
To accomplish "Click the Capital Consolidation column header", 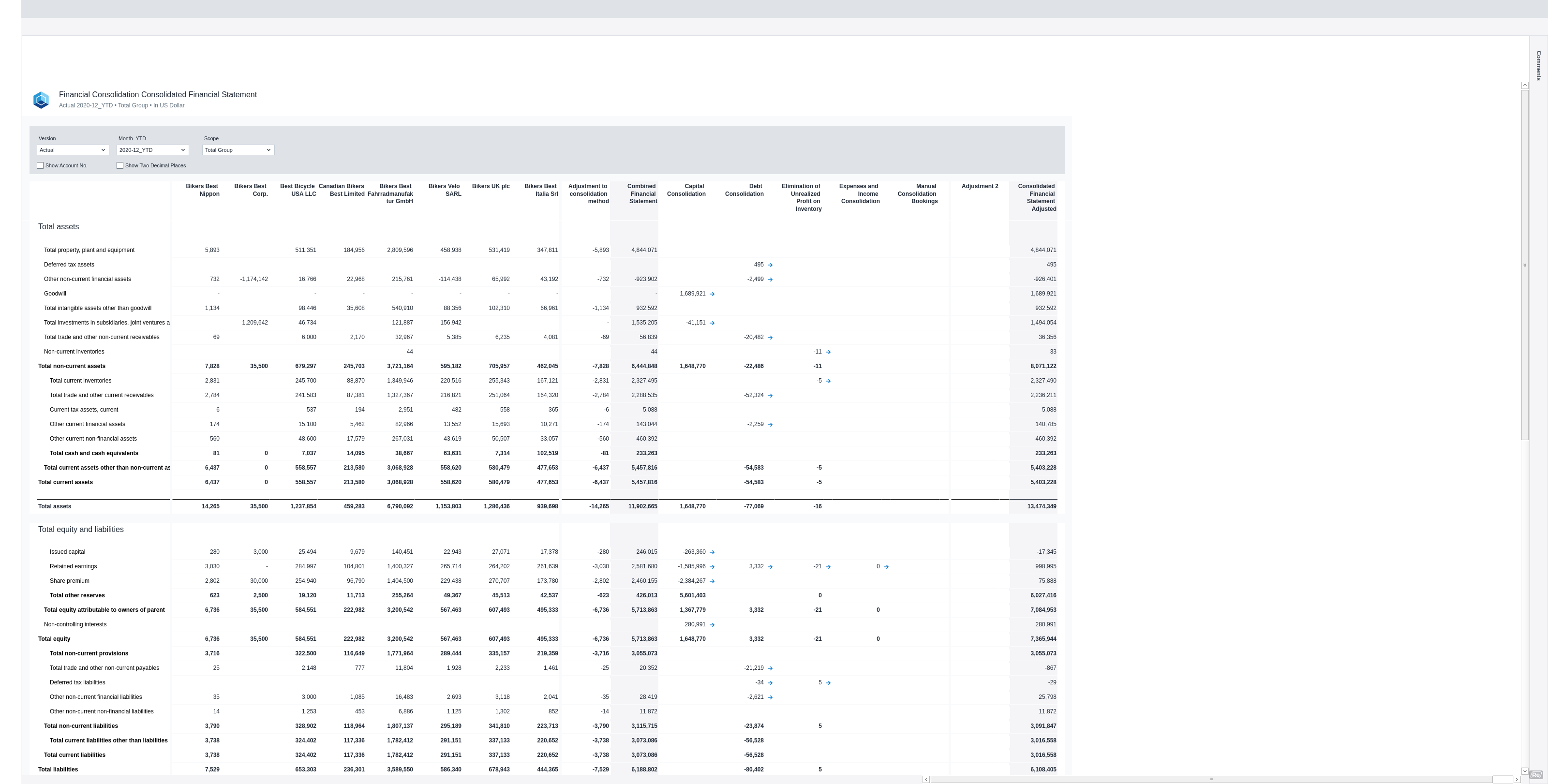I will coord(686,190).
